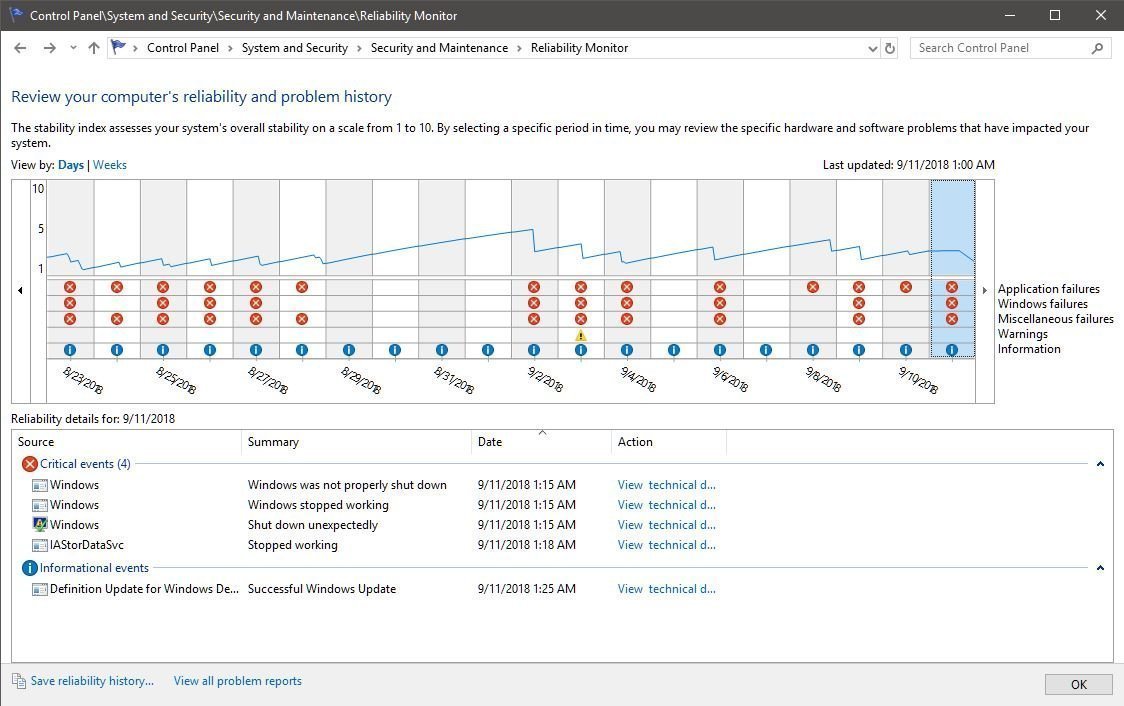Open the chevron after Control Panel breadcrumb
1124x706 pixels.
[x=230, y=48]
